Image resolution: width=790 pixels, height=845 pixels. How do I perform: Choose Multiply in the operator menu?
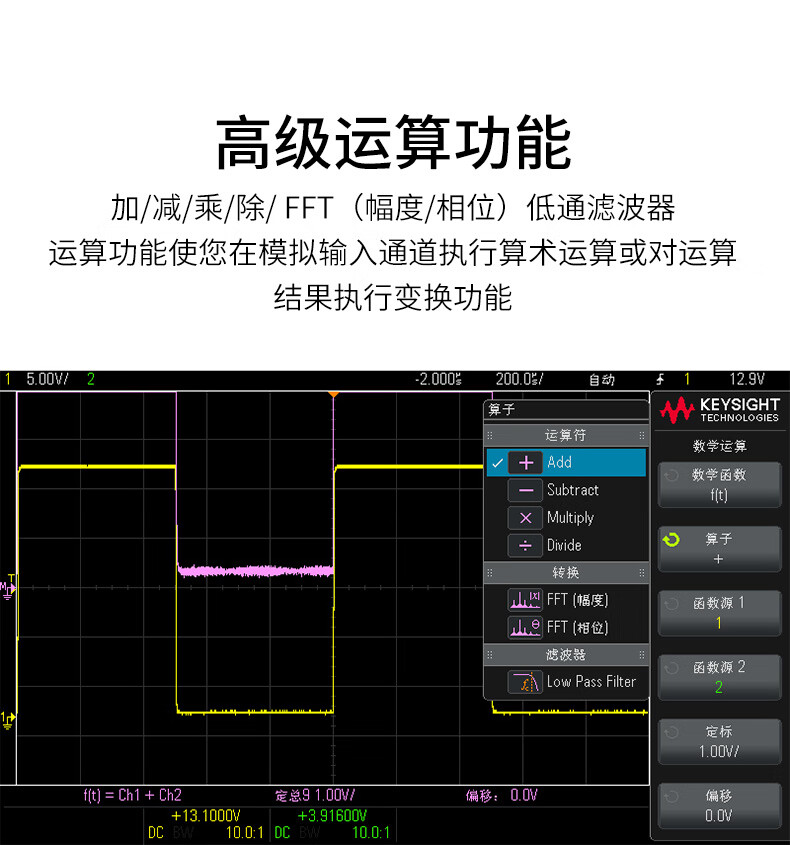[566, 518]
